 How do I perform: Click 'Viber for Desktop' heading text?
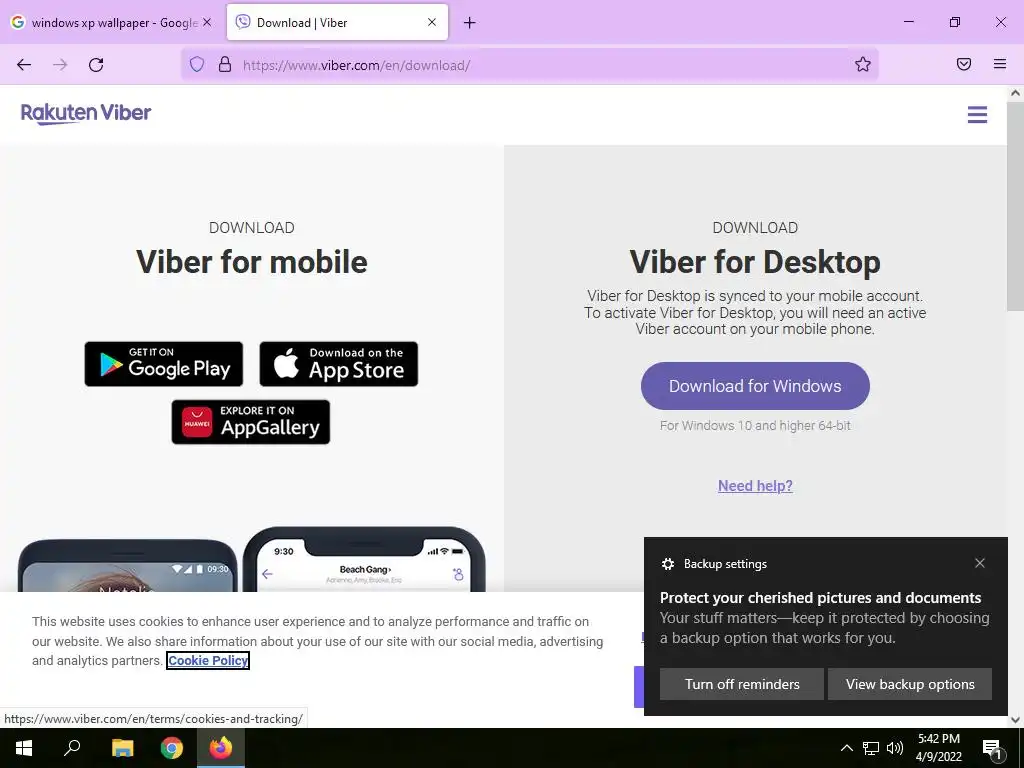[x=755, y=262]
